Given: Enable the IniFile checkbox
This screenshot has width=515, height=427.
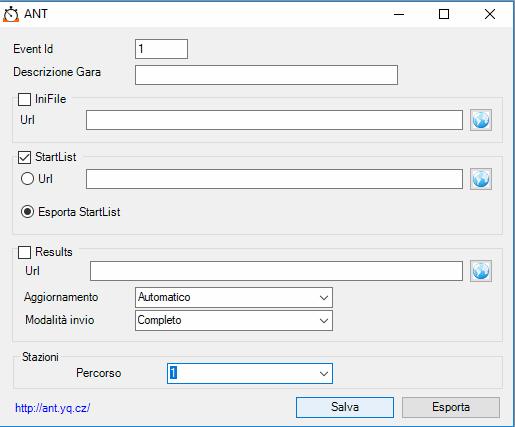Looking at the screenshot, I should [x=24, y=99].
